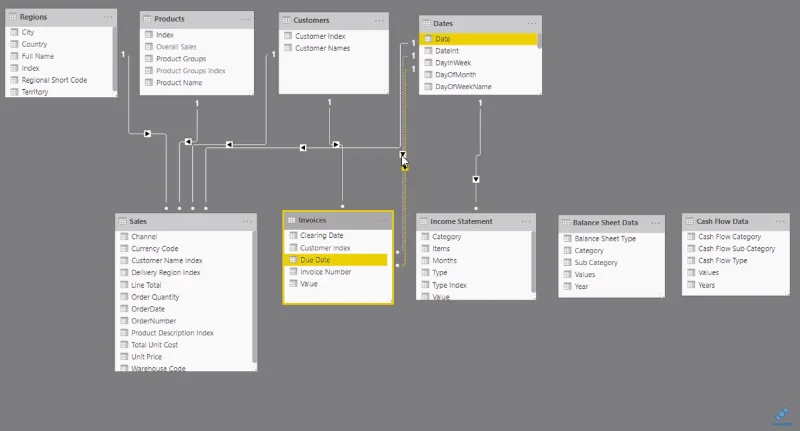
Task: Select the Products to Sales relationship arrow
Action: 188,142
